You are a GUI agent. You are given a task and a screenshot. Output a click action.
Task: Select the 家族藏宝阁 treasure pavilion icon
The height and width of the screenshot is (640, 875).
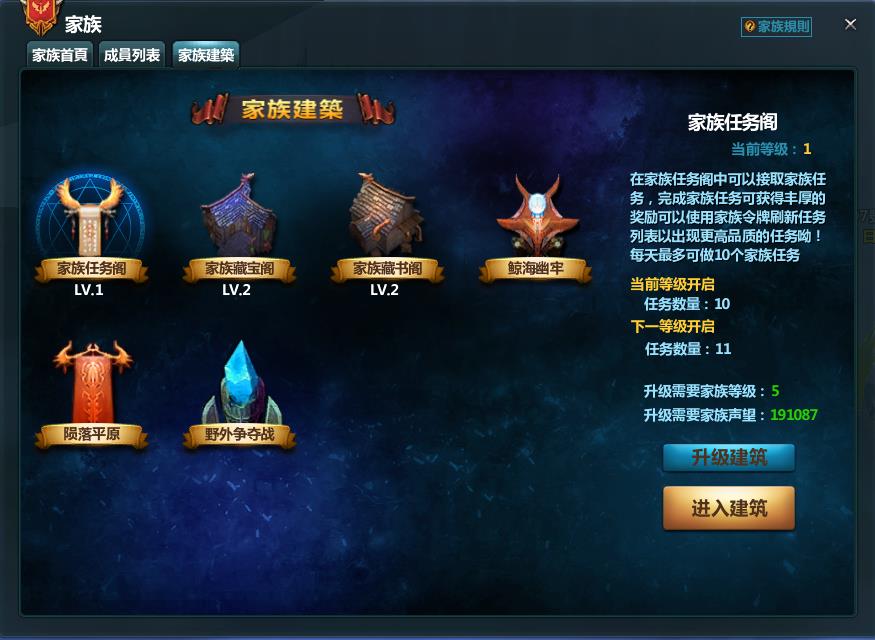pyautogui.click(x=239, y=216)
